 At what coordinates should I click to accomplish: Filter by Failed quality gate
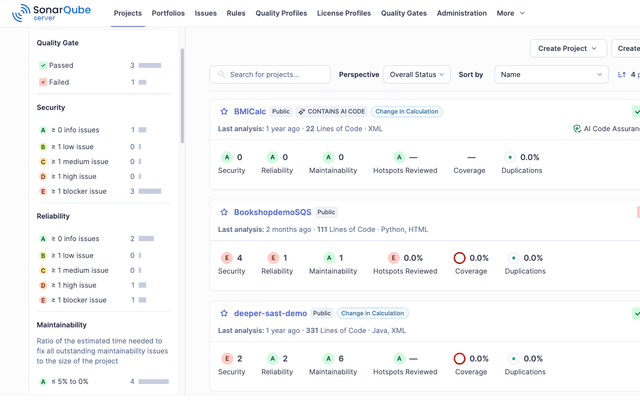[x=100, y=82]
